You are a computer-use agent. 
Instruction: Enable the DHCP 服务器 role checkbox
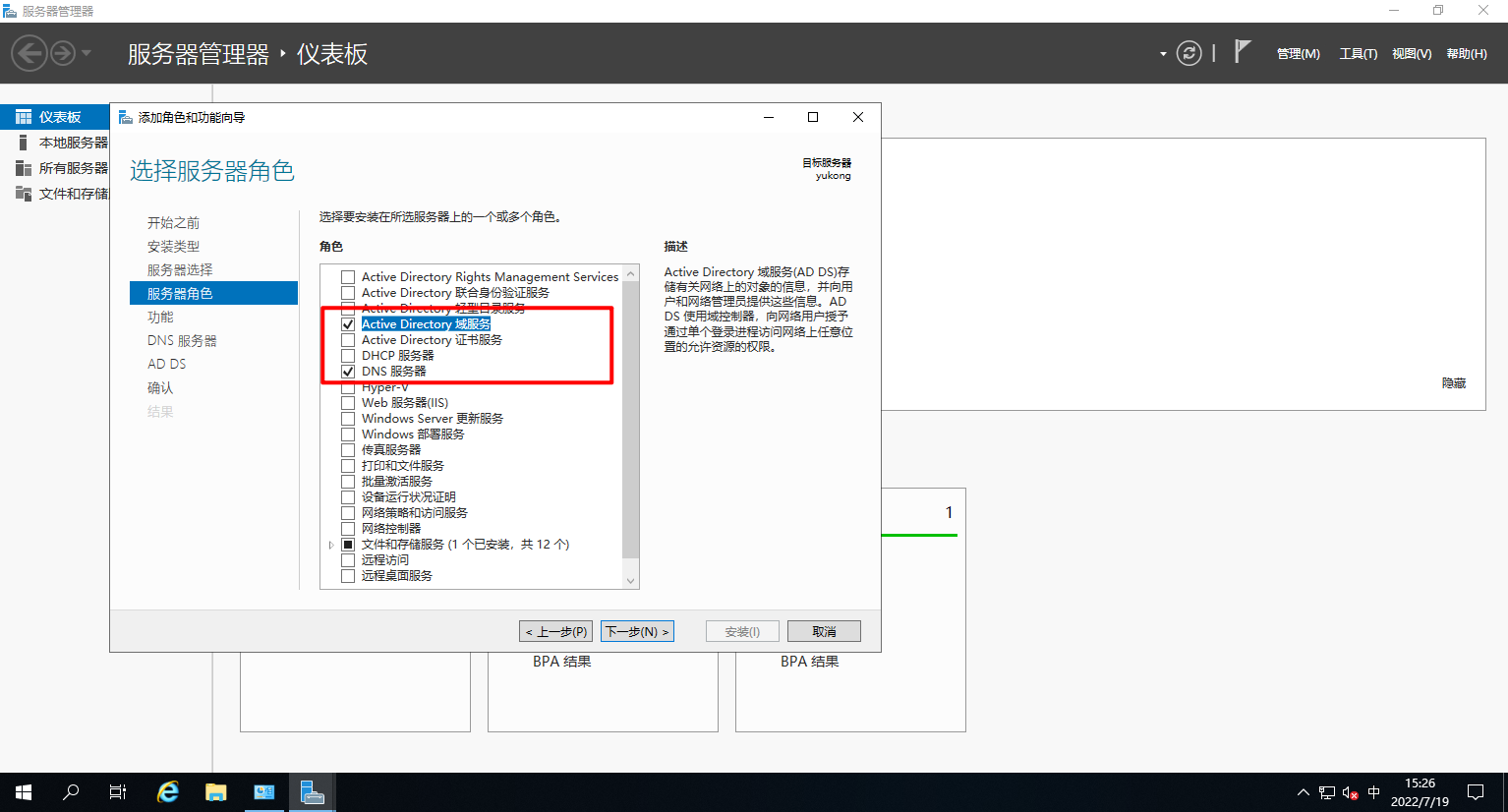(x=348, y=356)
